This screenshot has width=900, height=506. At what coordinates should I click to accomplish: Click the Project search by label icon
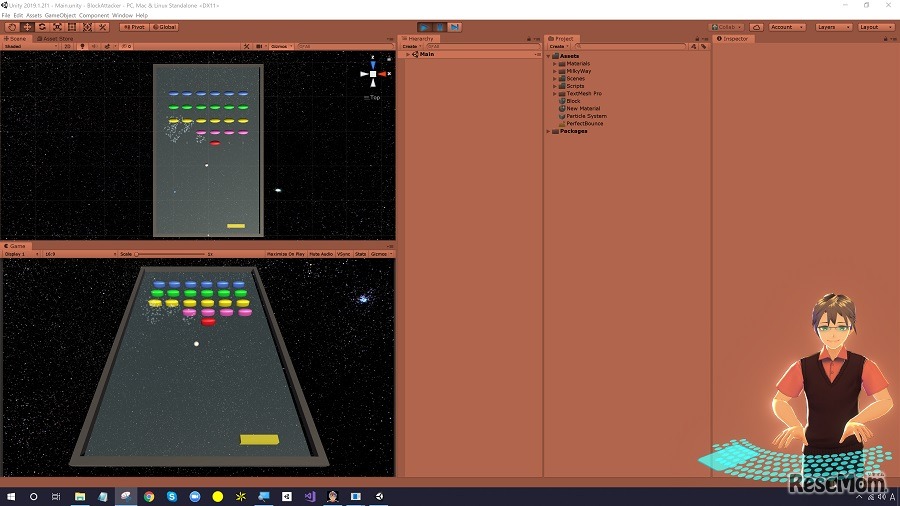(x=703, y=46)
